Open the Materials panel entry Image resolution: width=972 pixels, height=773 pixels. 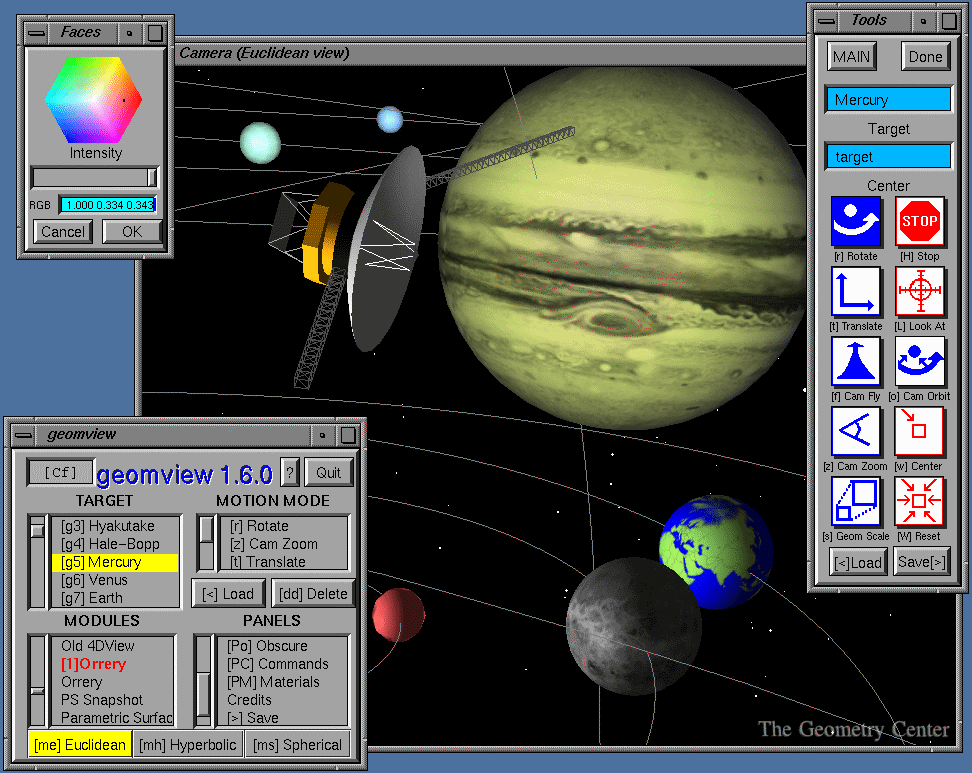click(273, 682)
